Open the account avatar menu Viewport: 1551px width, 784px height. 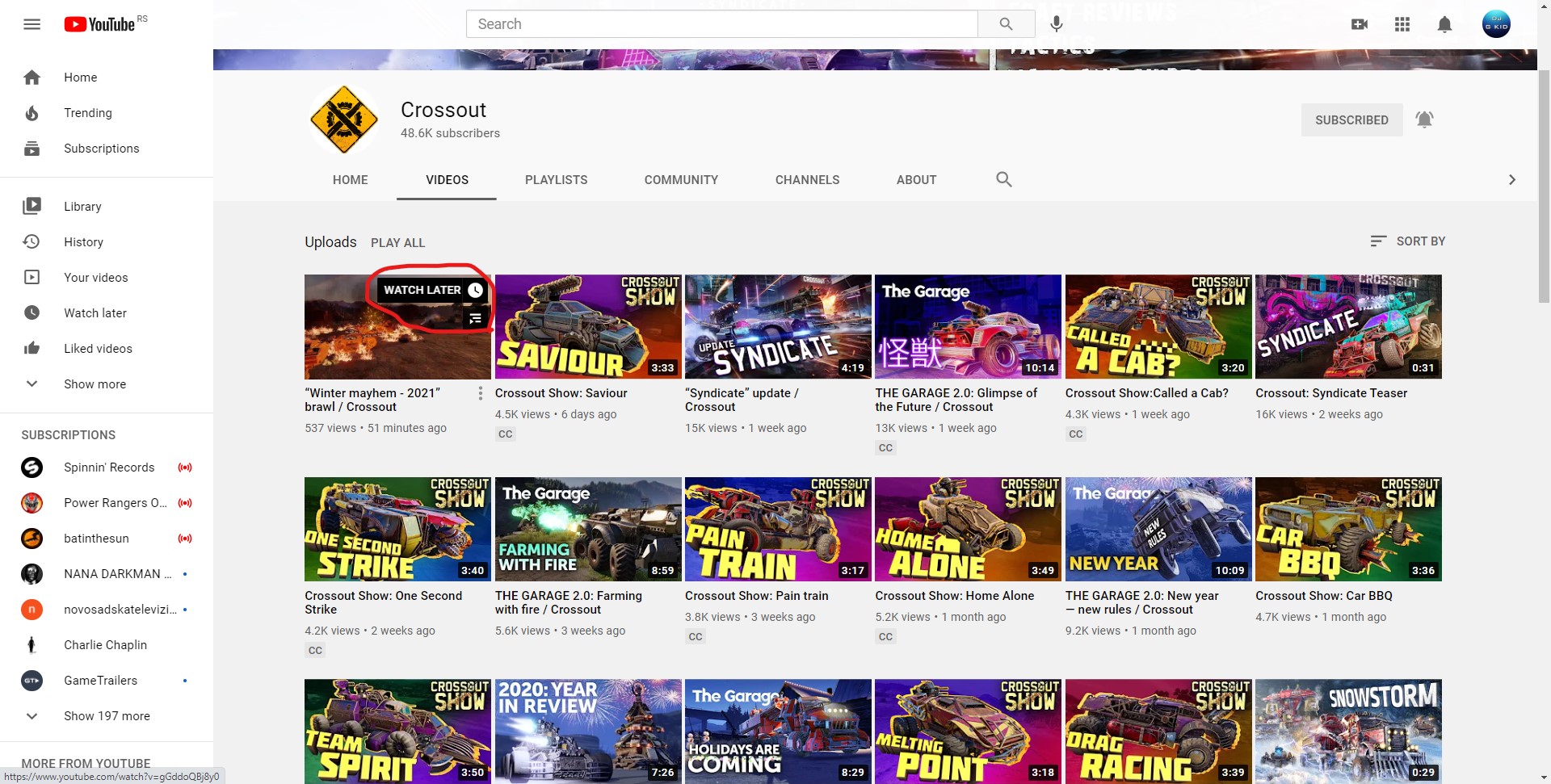[x=1496, y=24]
